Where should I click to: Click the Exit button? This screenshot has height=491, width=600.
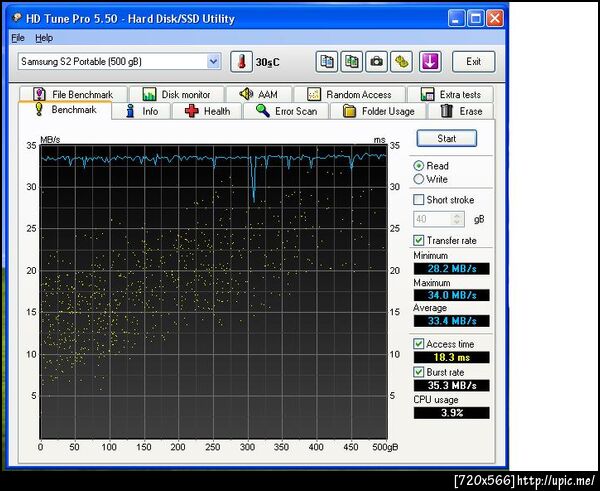(473, 62)
